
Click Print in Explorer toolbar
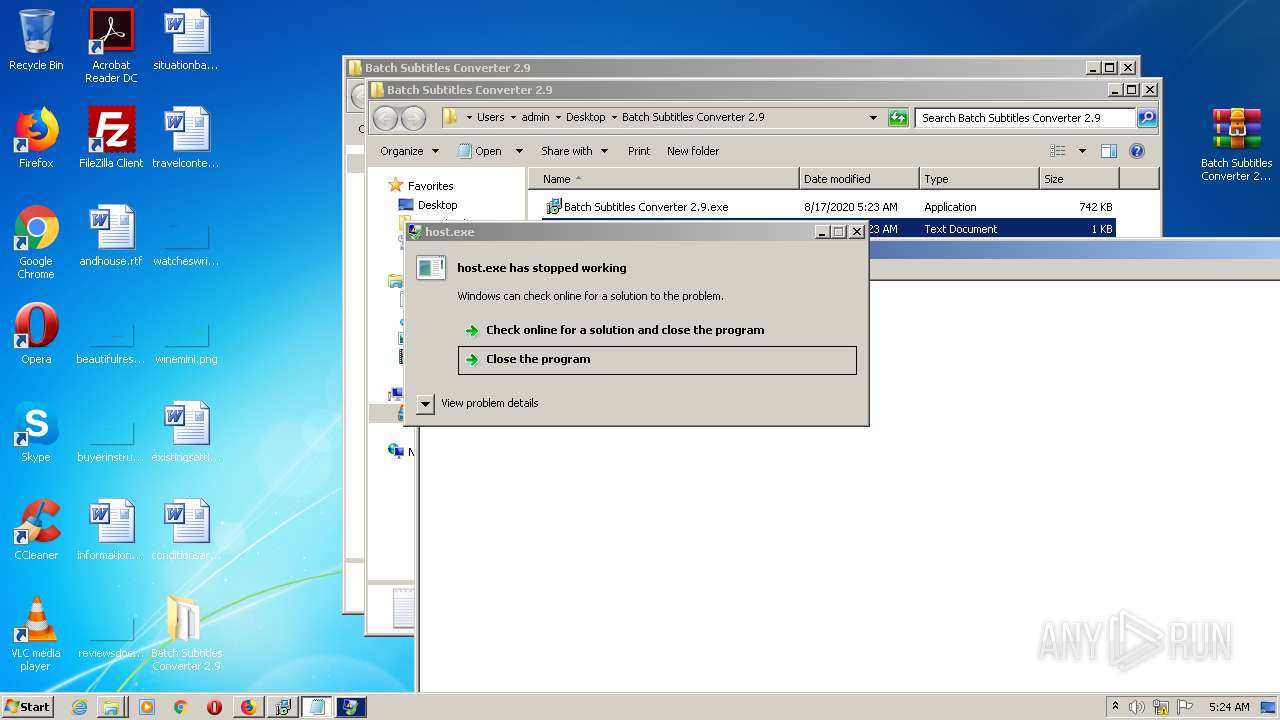click(639, 151)
